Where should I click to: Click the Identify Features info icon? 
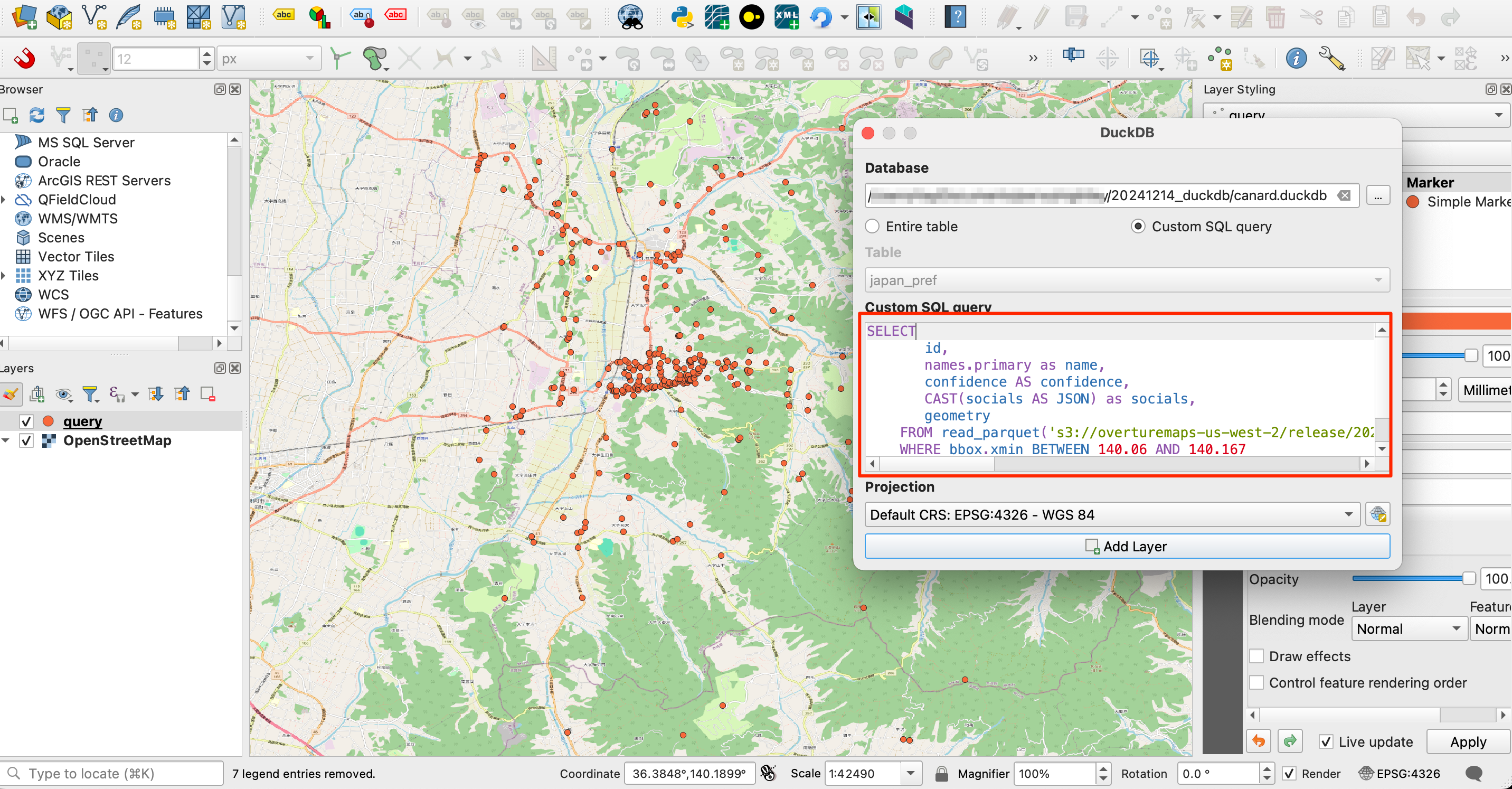point(1296,58)
